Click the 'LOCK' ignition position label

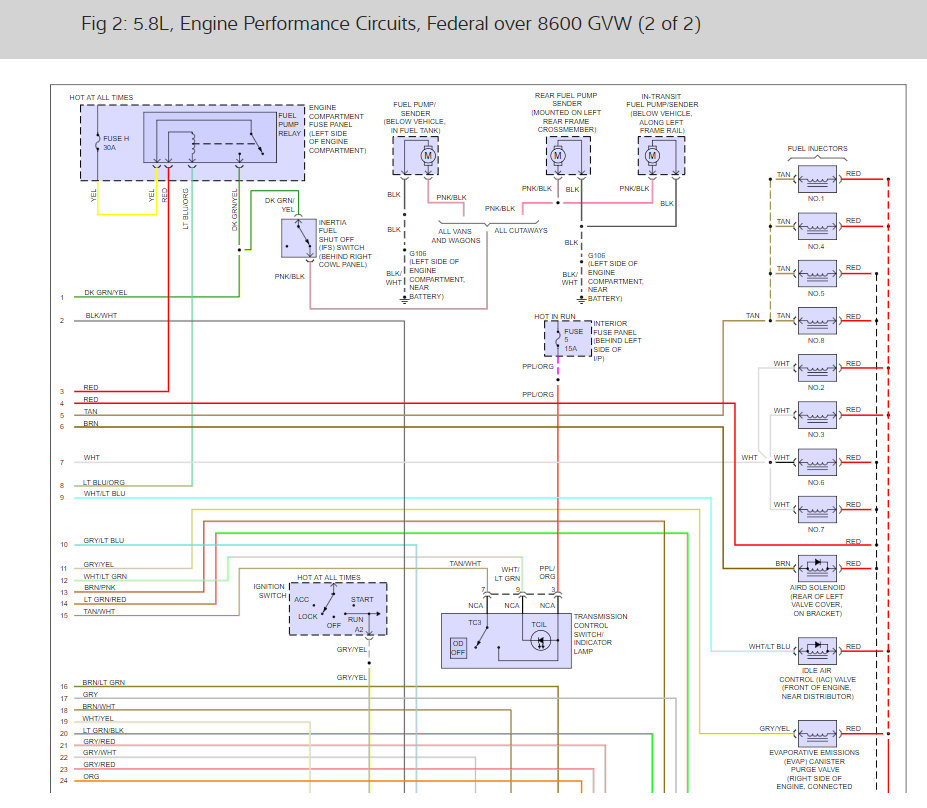point(307,616)
